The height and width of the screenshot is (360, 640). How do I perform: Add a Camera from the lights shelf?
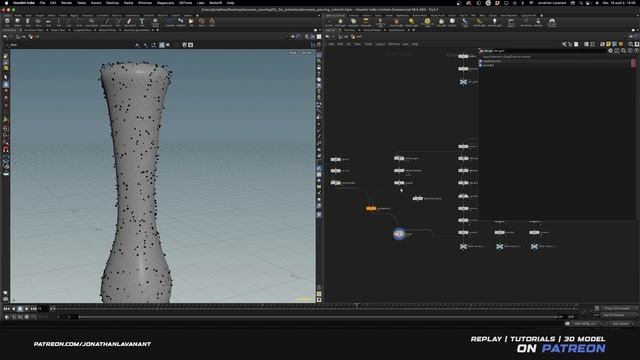329,22
